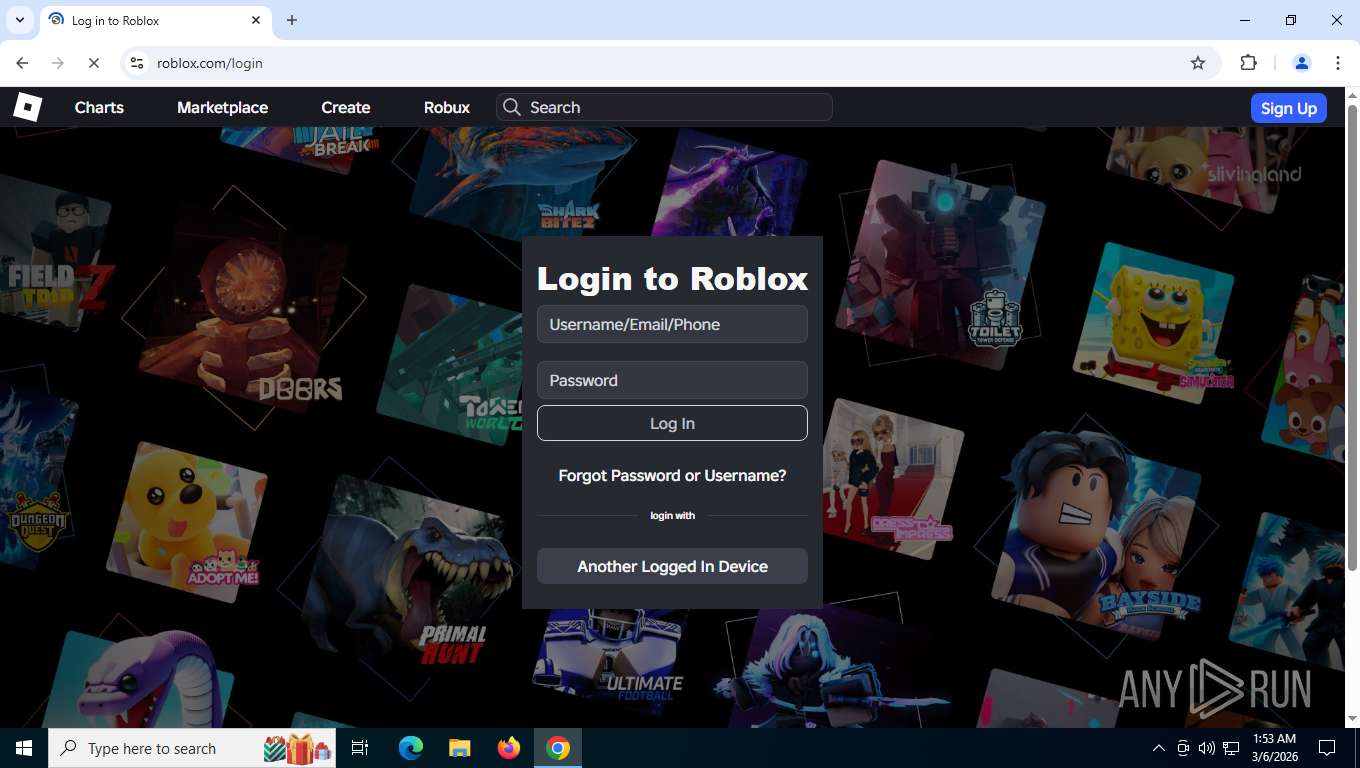The width and height of the screenshot is (1360, 768).
Task: Open volume control in system tray
Action: click(1207, 748)
